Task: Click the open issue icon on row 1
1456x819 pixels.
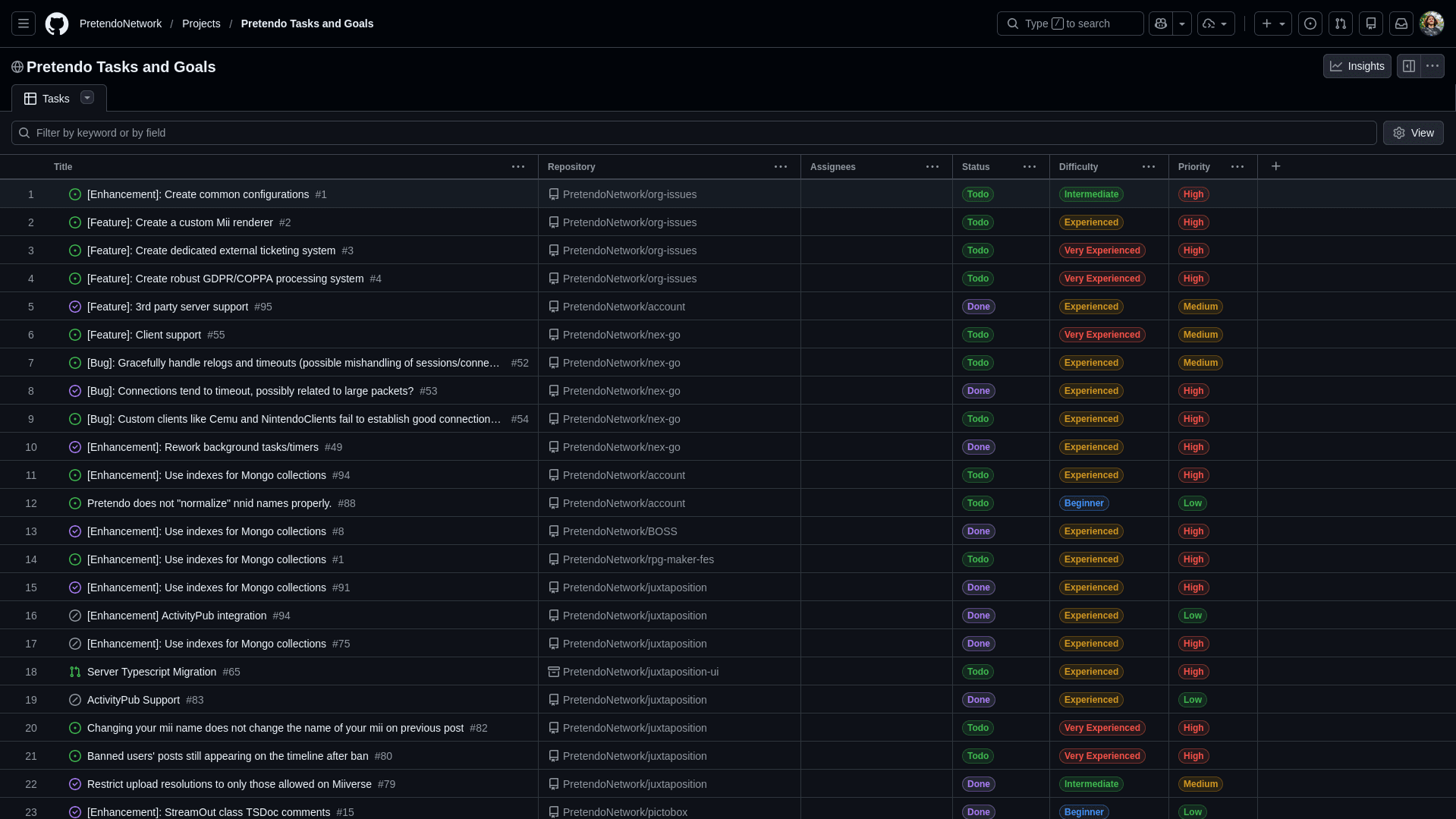Action: [x=75, y=194]
